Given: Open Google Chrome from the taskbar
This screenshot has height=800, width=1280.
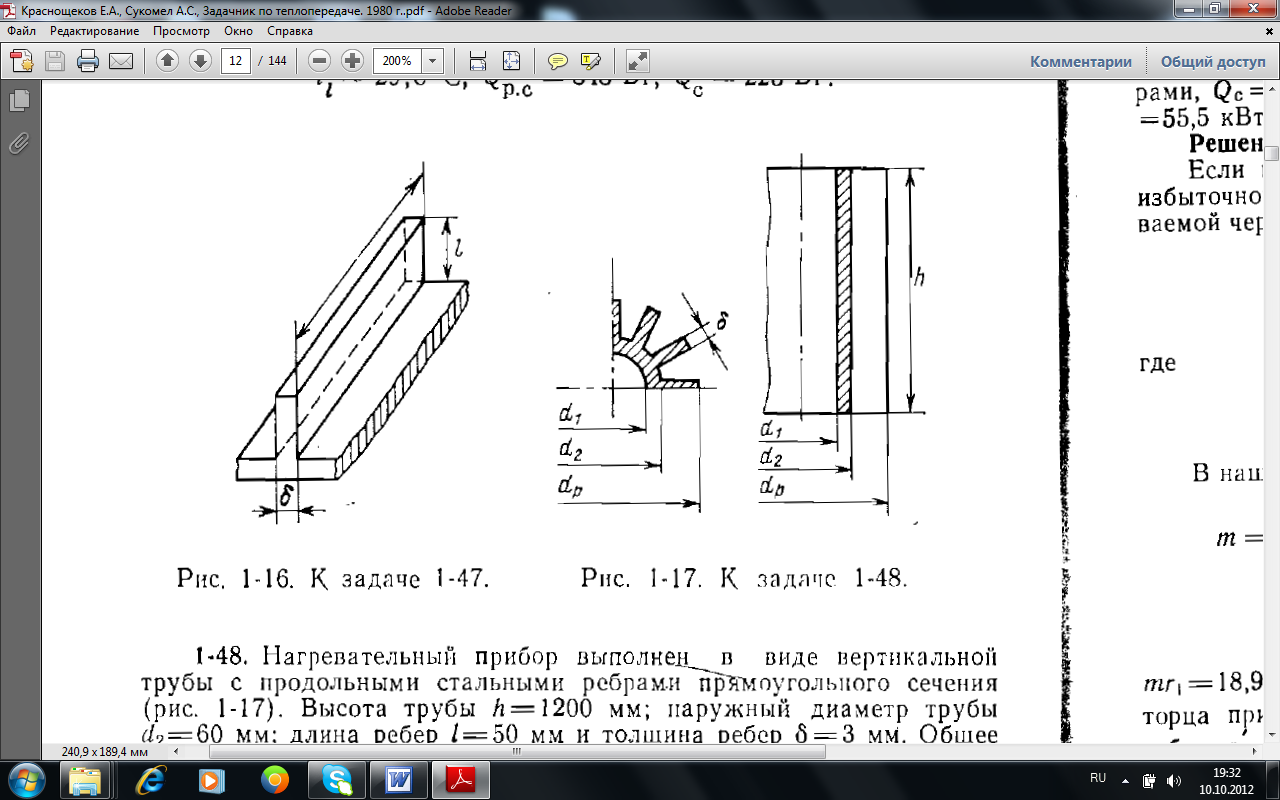Looking at the screenshot, I should (x=274, y=779).
